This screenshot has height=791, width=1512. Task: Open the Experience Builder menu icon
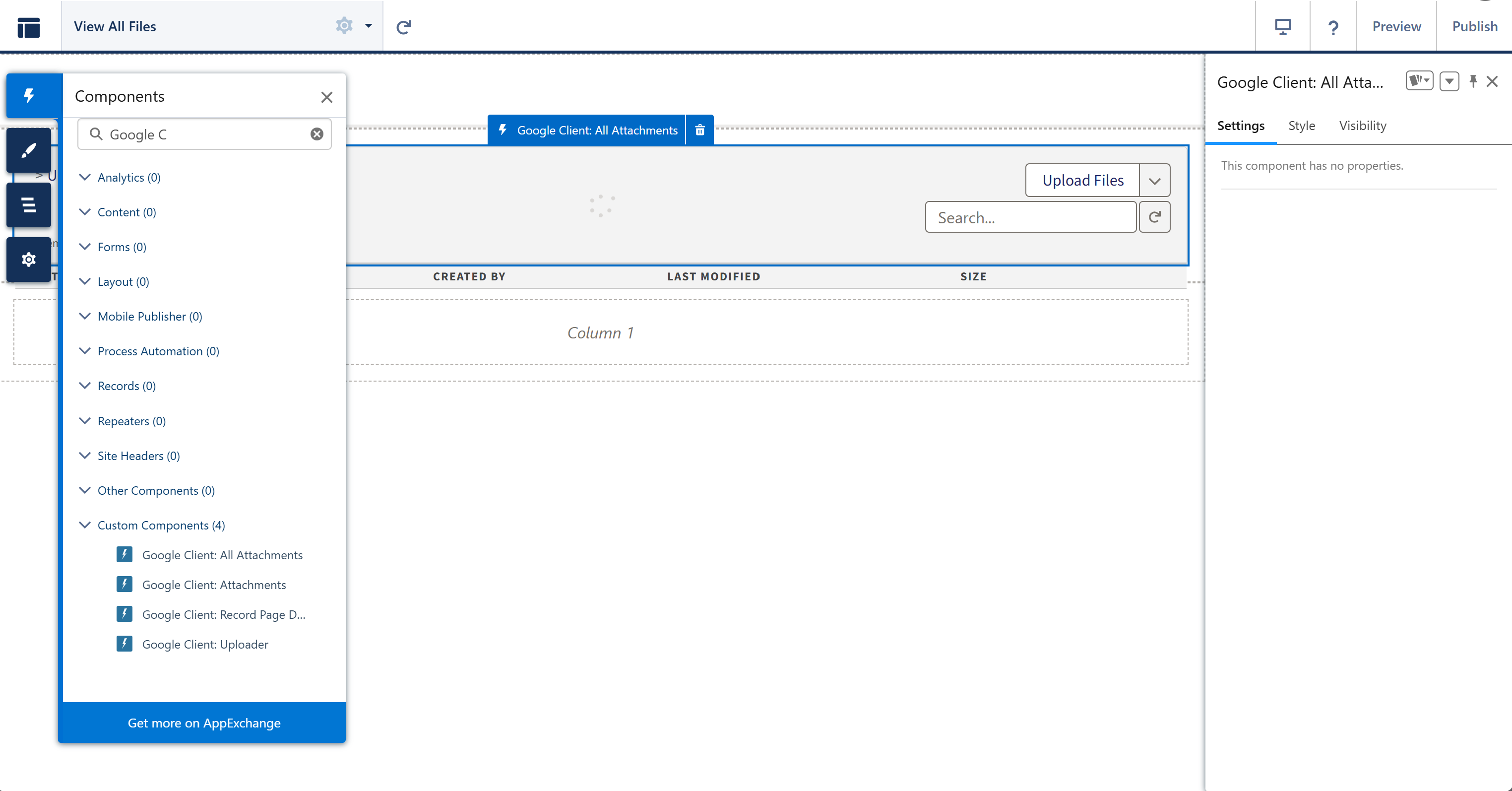[29, 27]
